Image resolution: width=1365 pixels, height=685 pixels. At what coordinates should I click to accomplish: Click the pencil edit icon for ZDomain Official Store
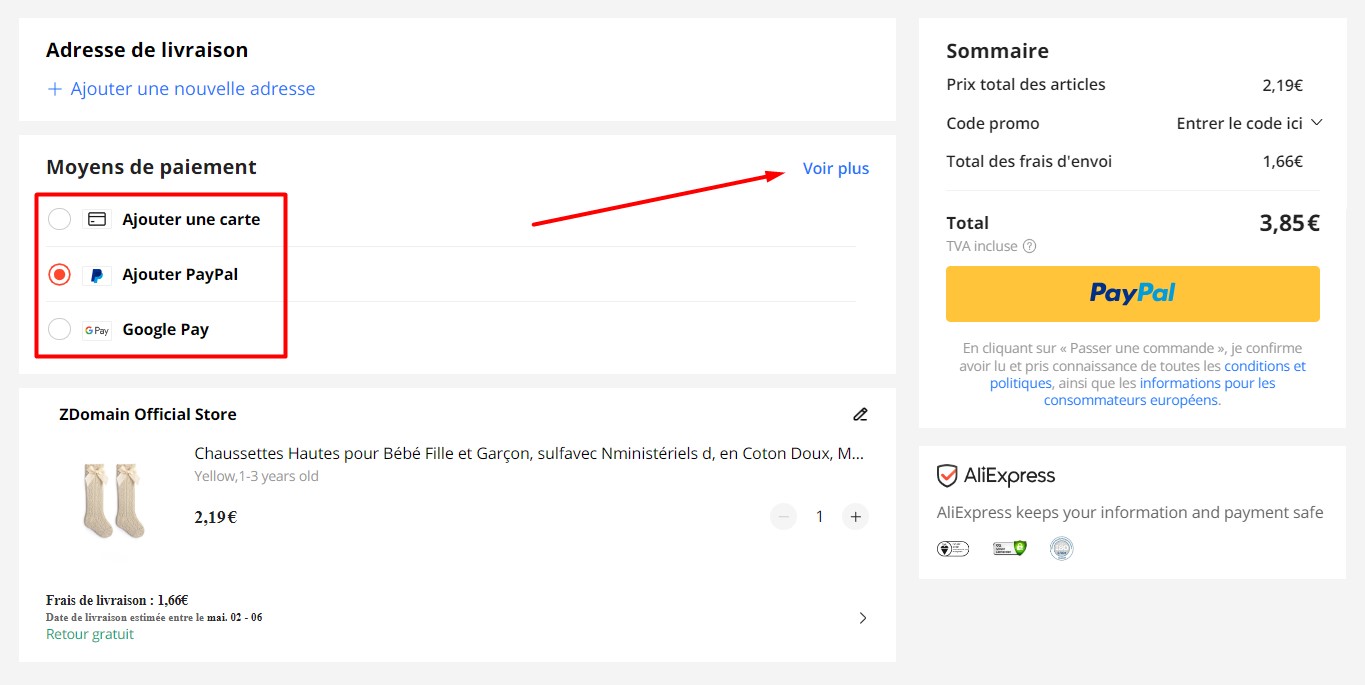tap(860, 413)
